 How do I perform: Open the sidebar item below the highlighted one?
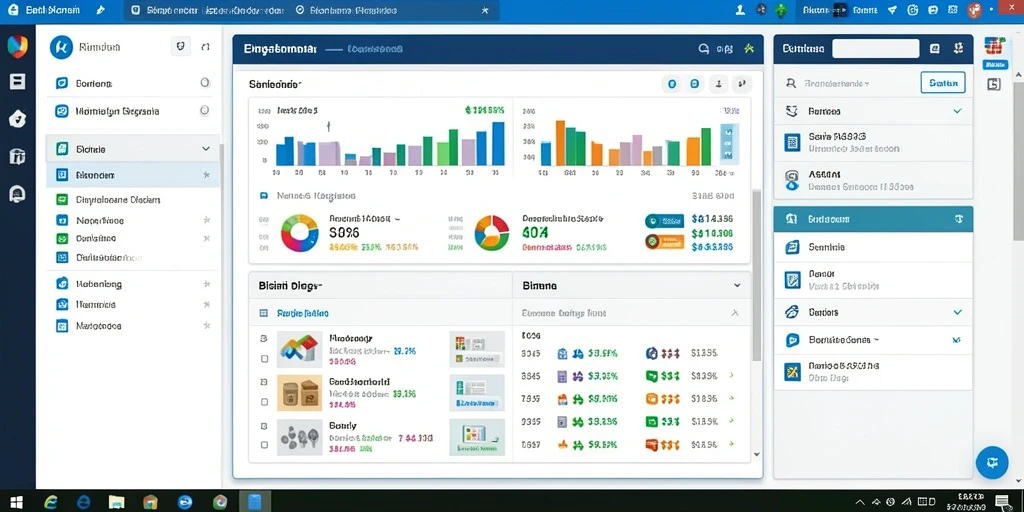[x=133, y=200]
